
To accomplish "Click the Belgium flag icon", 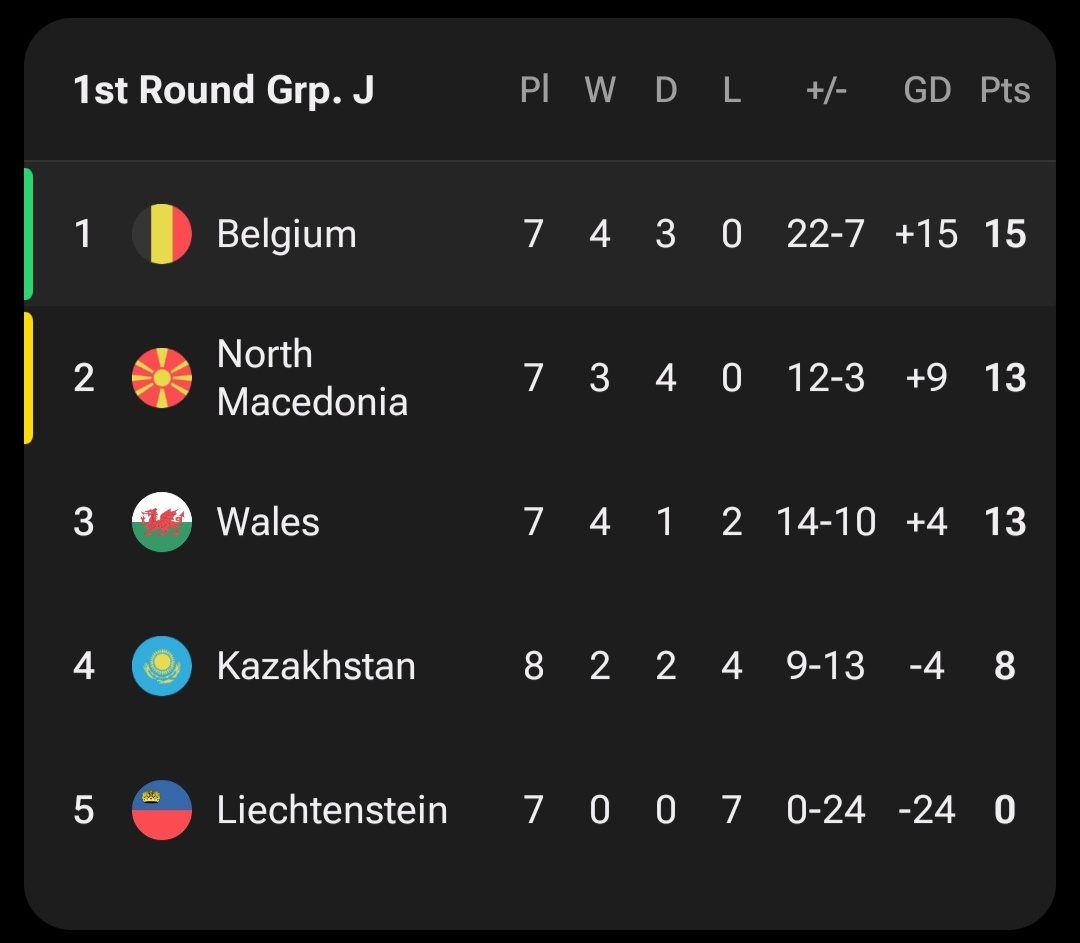I will (162, 234).
